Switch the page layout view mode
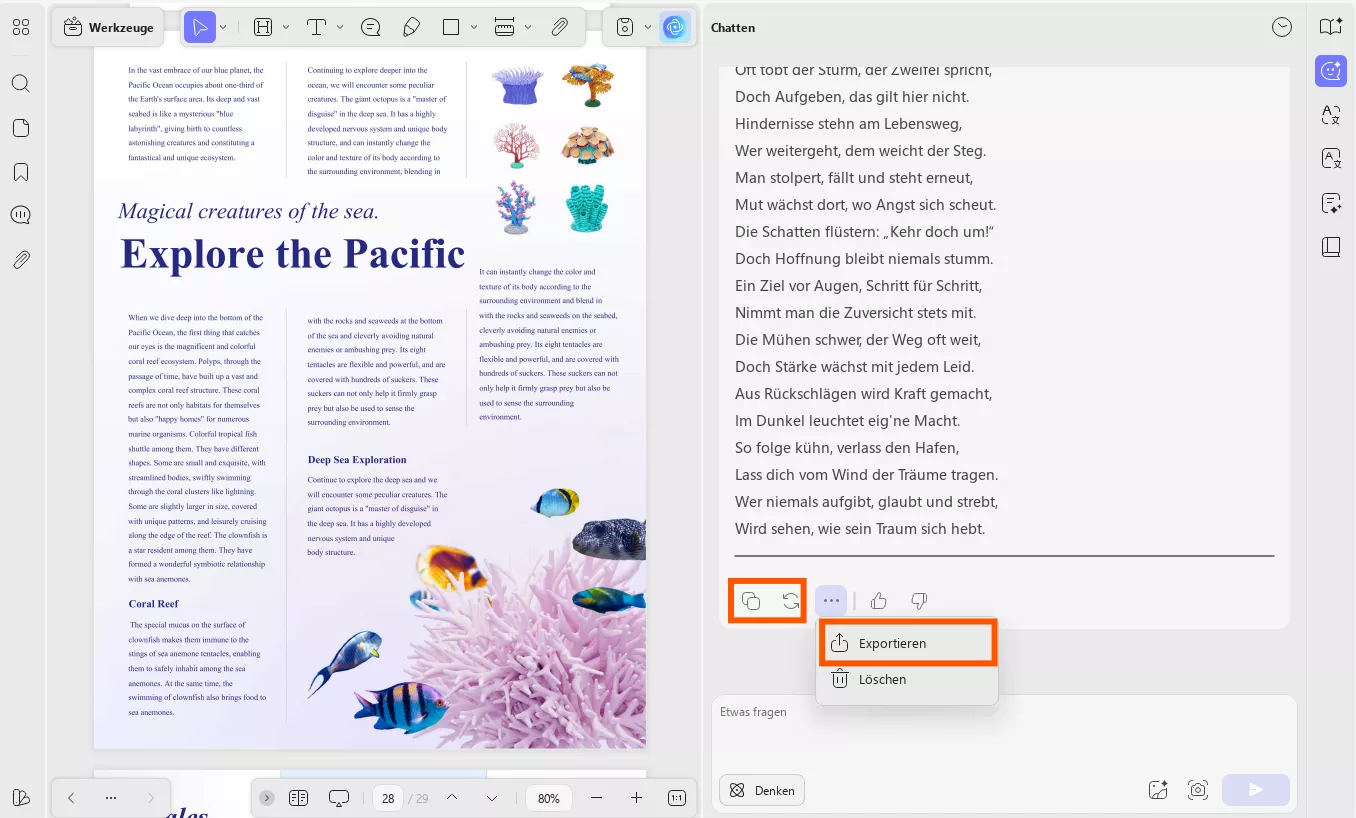The height and width of the screenshot is (818, 1356). point(298,798)
